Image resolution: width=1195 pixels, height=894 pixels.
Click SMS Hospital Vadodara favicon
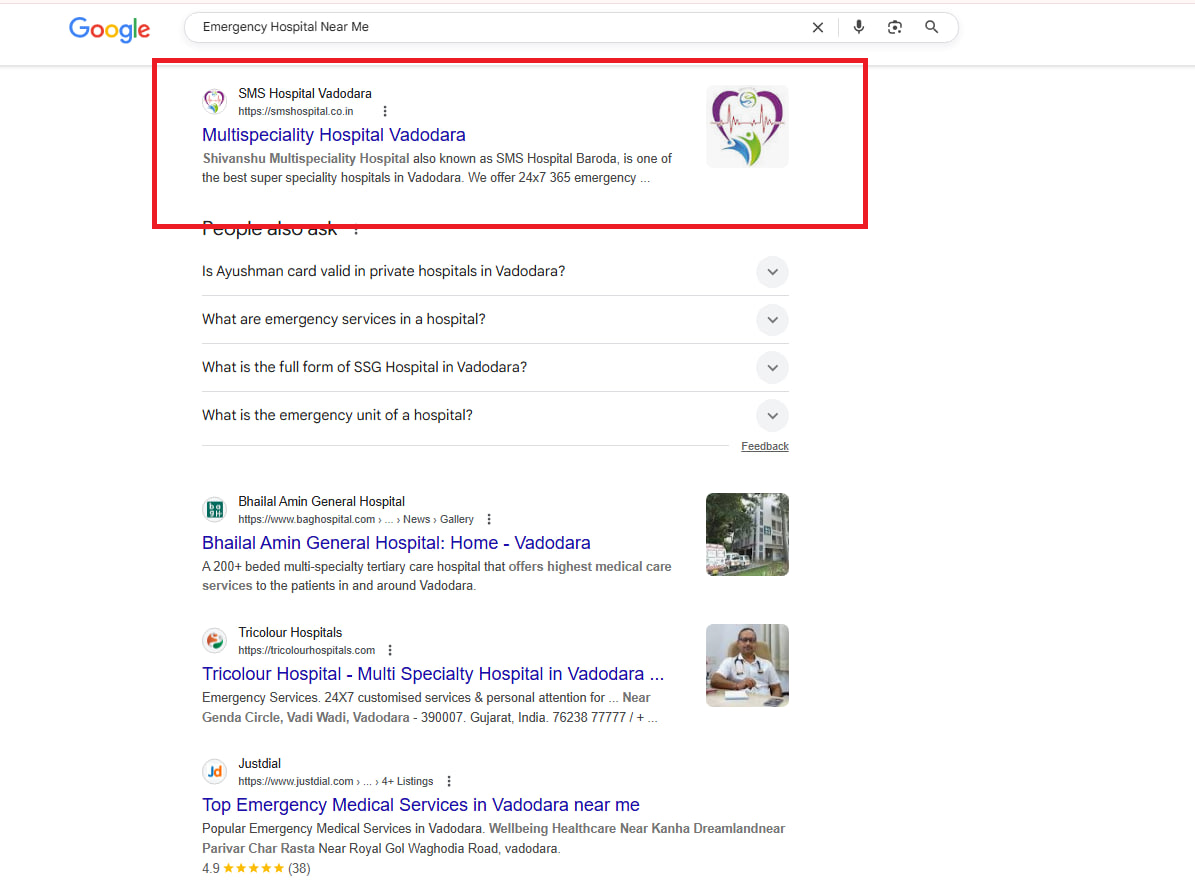215,101
